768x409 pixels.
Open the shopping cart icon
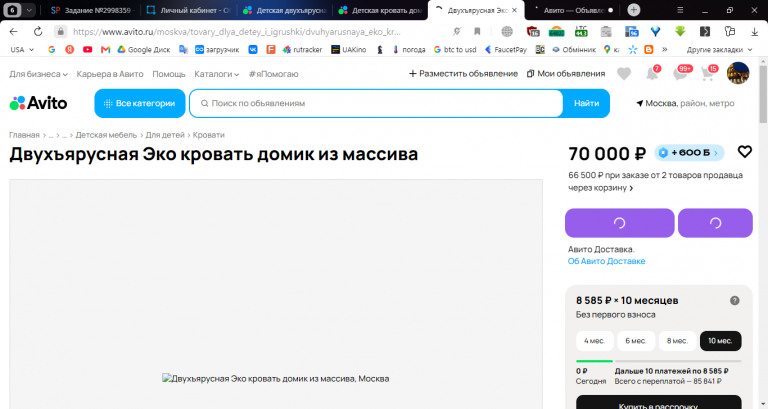click(707, 73)
